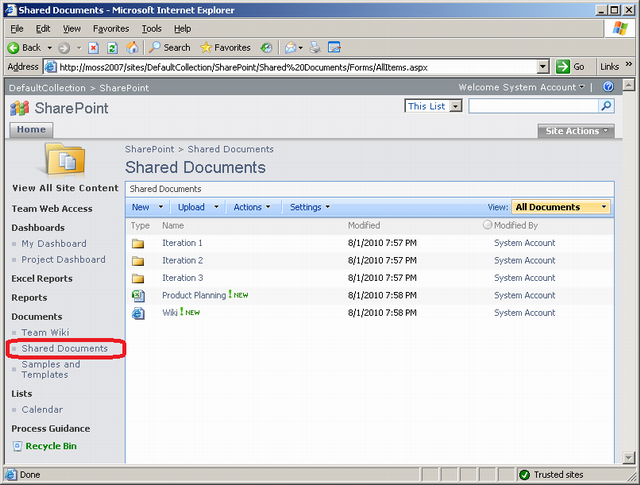Click the SharePoint site logo icon
The height and width of the screenshot is (485, 640).
tap(19, 108)
